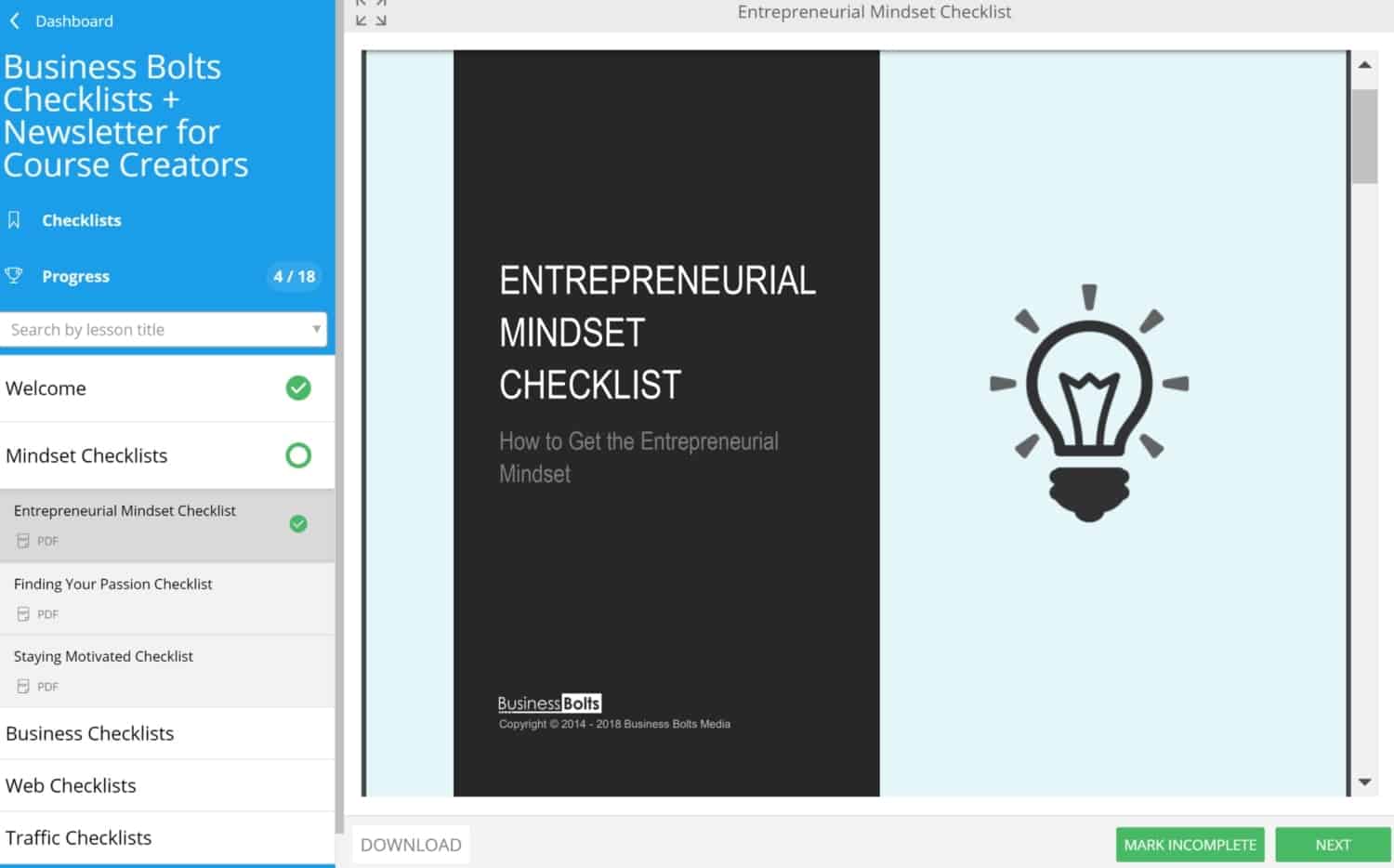
Task: Click the How to Get the Entrepreneurial Mindset subtitle
Action: [638, 457]
